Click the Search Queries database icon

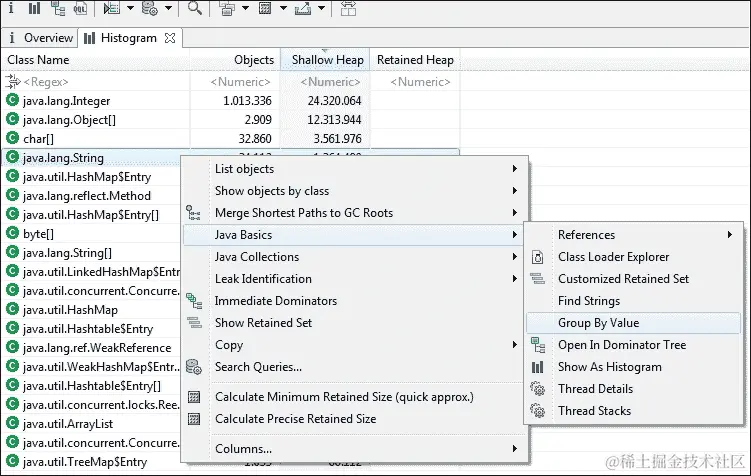[193, 367]
